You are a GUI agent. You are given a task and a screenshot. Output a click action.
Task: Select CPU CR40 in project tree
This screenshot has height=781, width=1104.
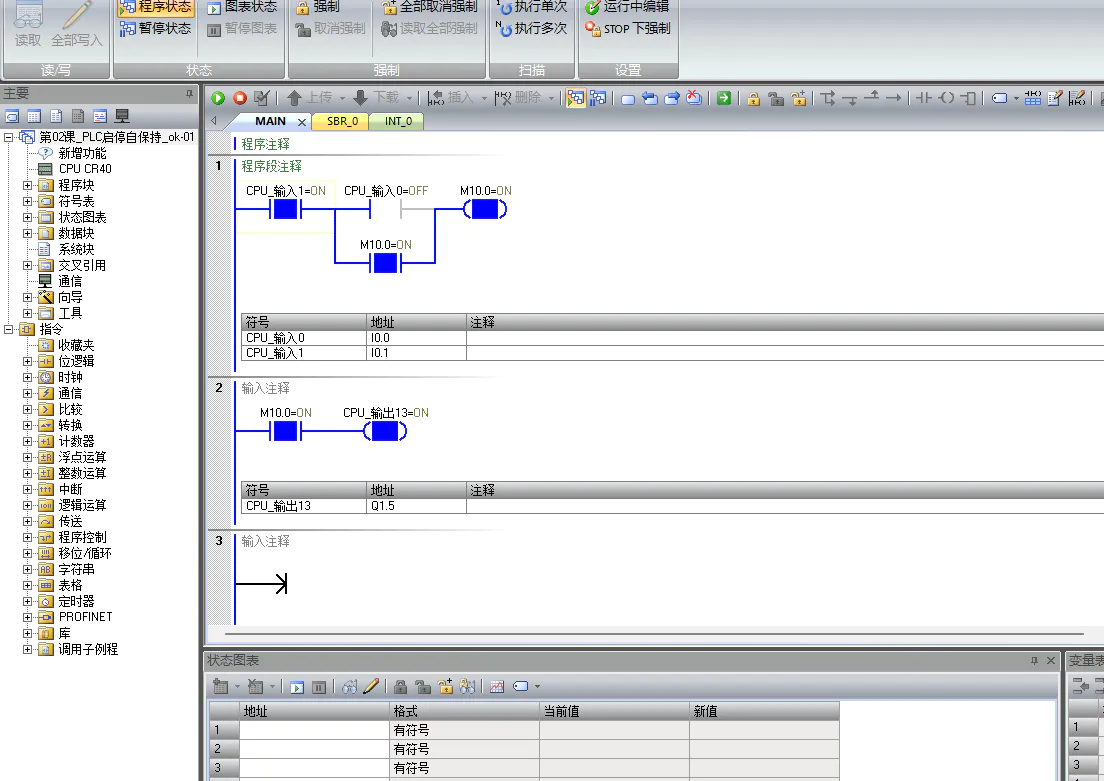pyautogui.click(x=85, y=169)
